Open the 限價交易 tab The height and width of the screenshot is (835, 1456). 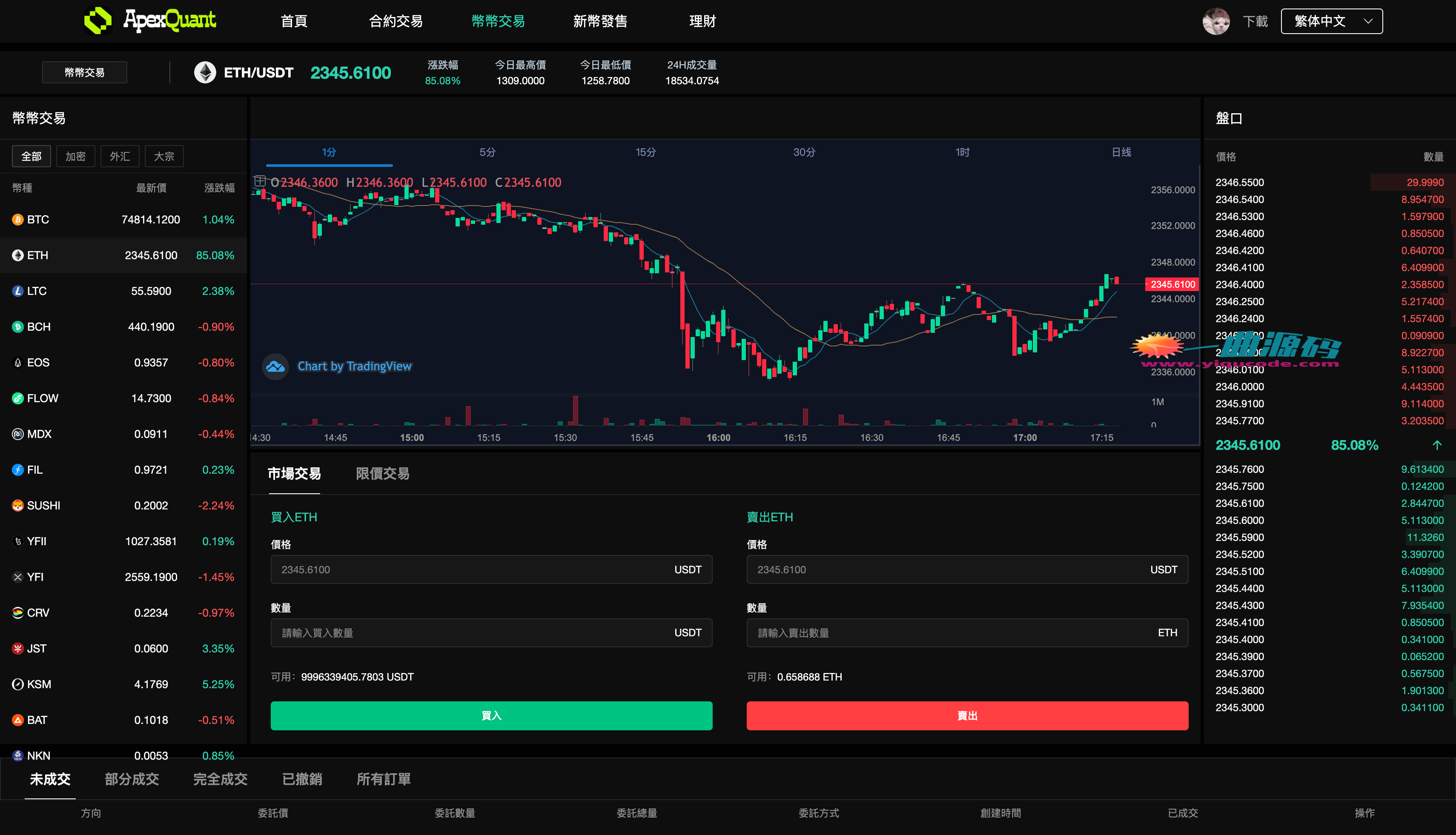pyautogui.click(x=382, y=474)
